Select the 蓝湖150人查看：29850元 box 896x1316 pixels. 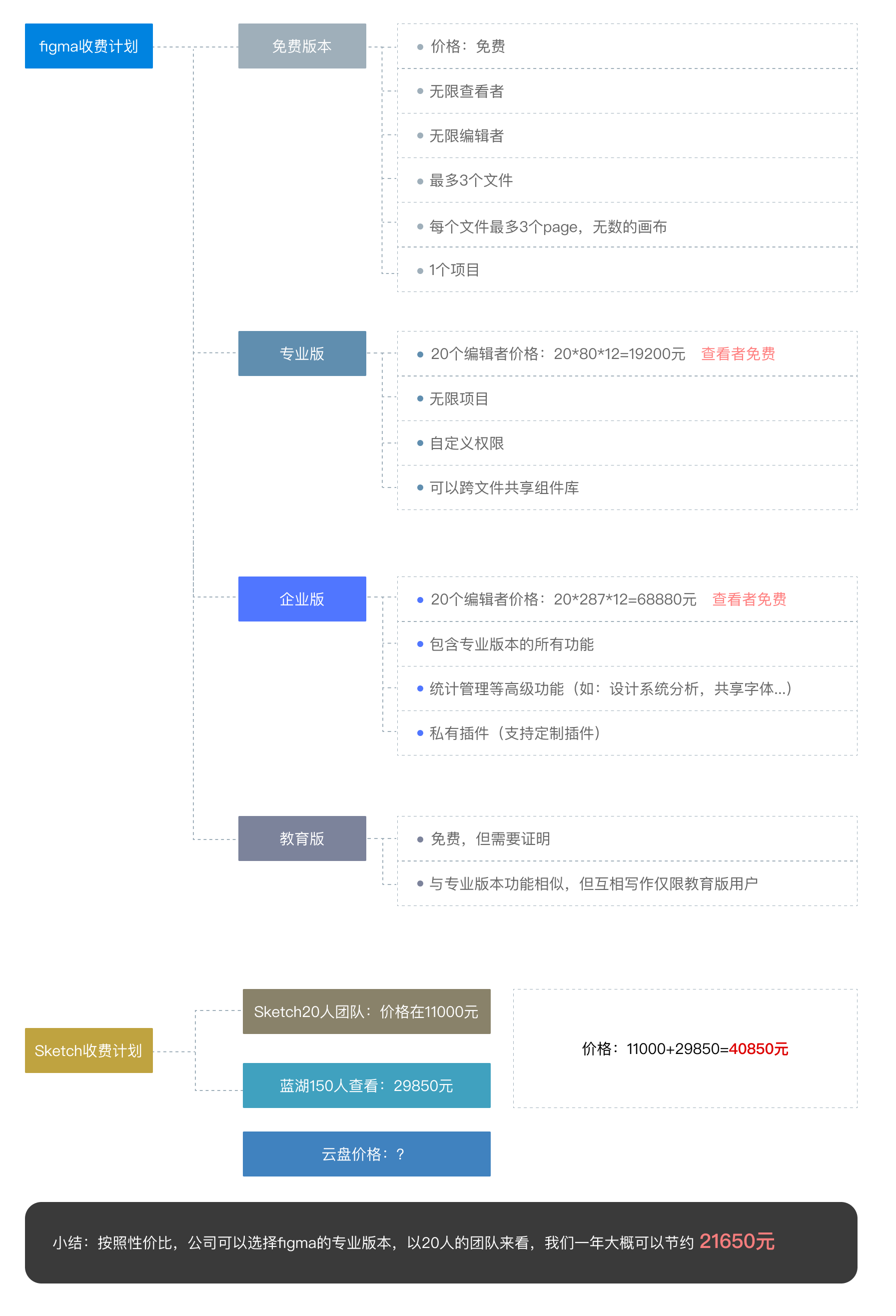(366, 1085)
